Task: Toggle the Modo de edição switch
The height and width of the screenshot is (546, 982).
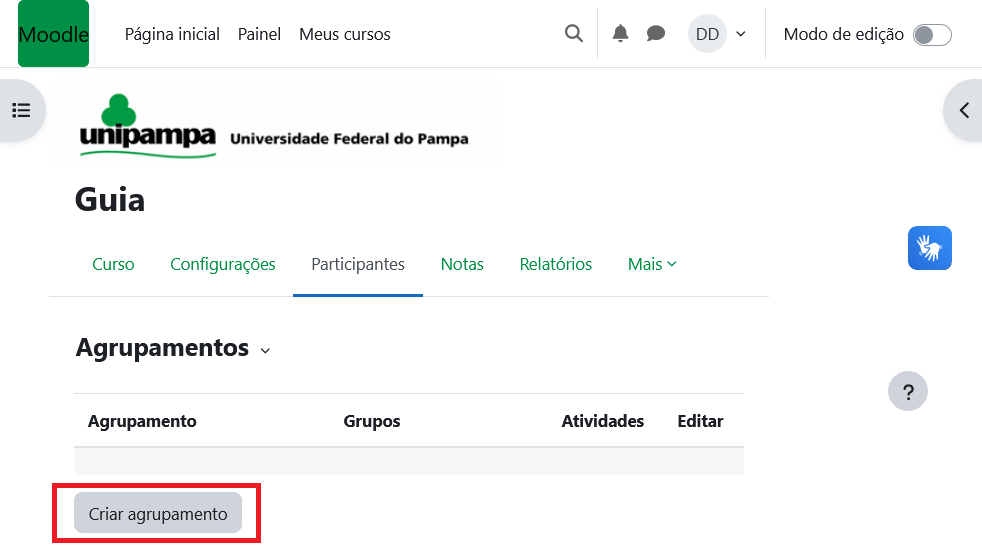Action: 932,35
